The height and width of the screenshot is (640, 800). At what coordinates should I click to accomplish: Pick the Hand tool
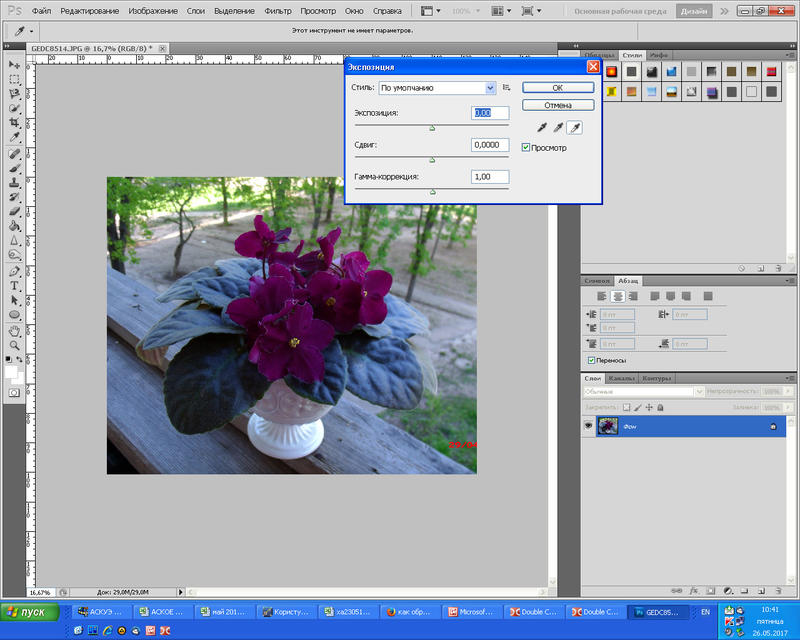[x=15, y=329]
